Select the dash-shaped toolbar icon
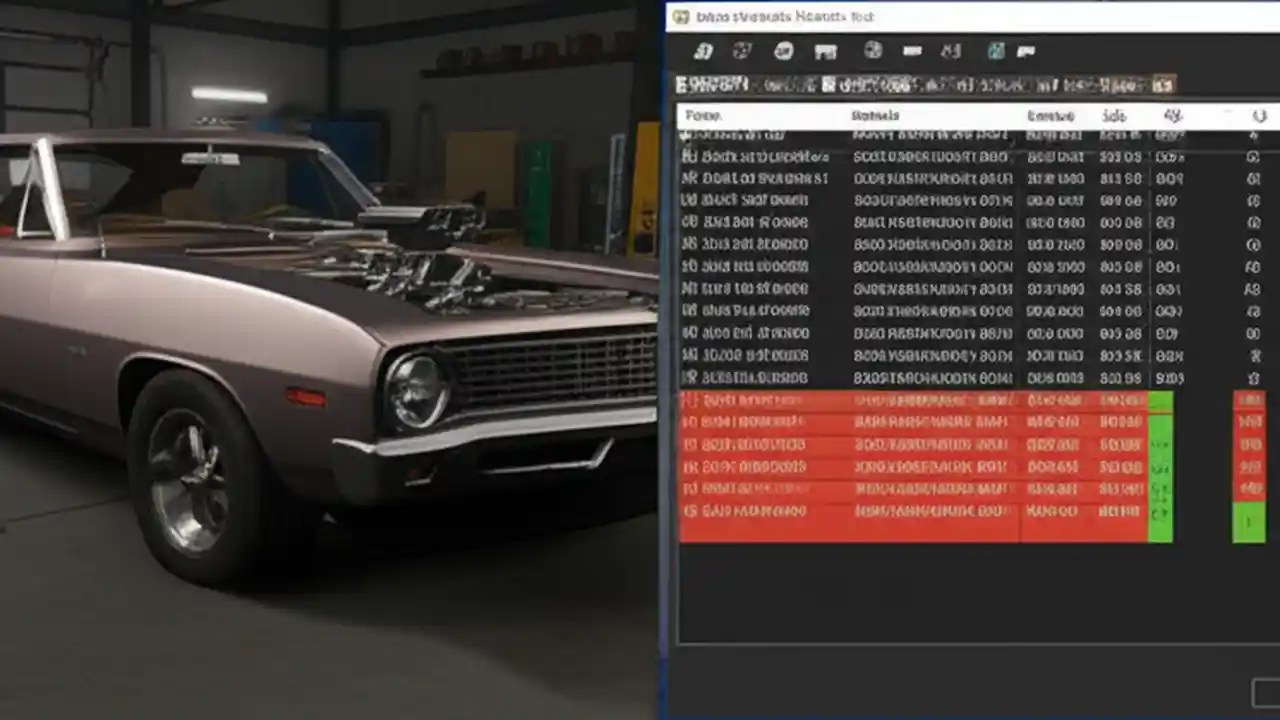Image resolution: width=1280 pixels, height=720 pixels. tap(912, 51)
